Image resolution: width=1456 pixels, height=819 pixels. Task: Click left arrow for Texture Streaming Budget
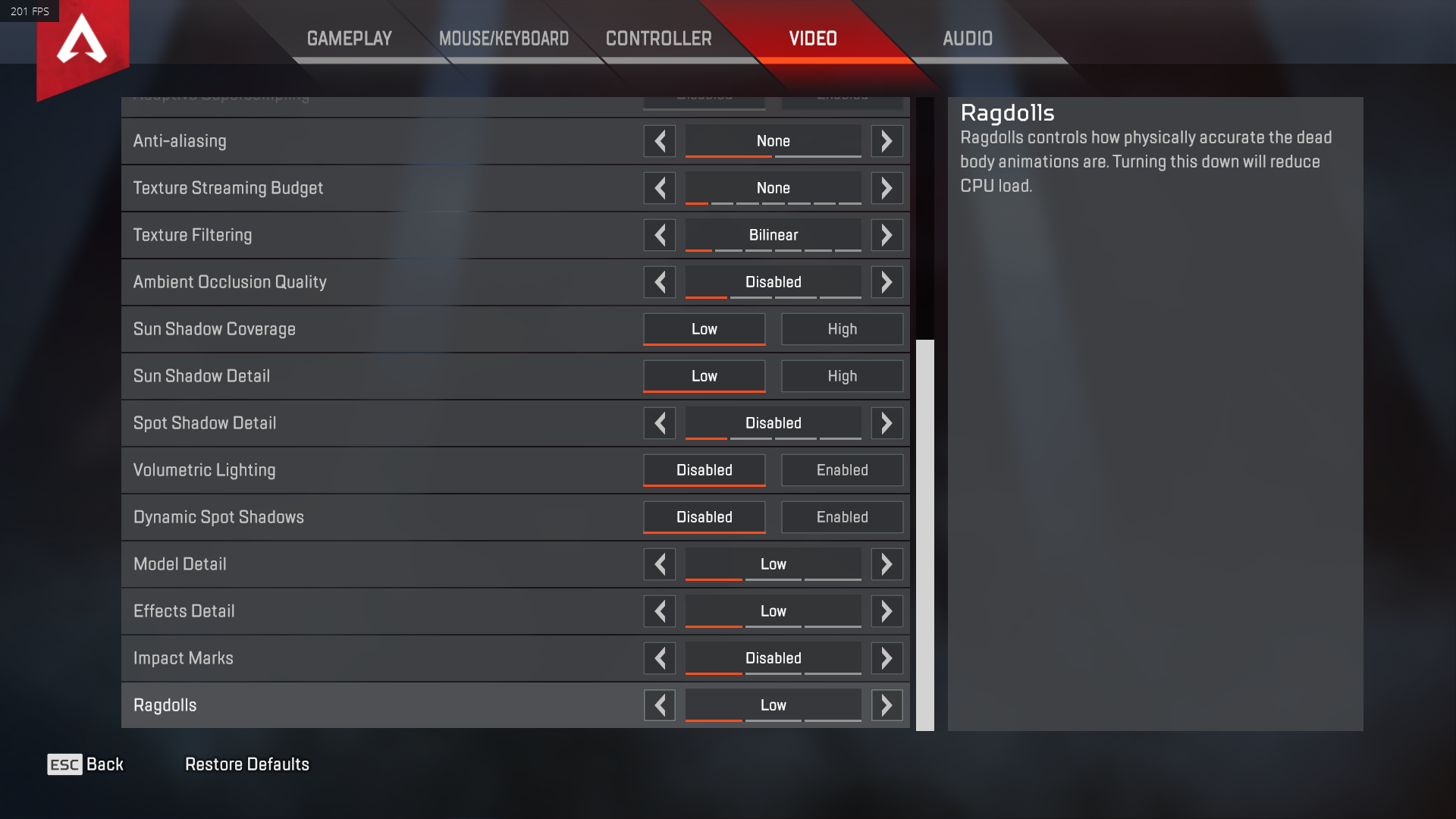660,188
